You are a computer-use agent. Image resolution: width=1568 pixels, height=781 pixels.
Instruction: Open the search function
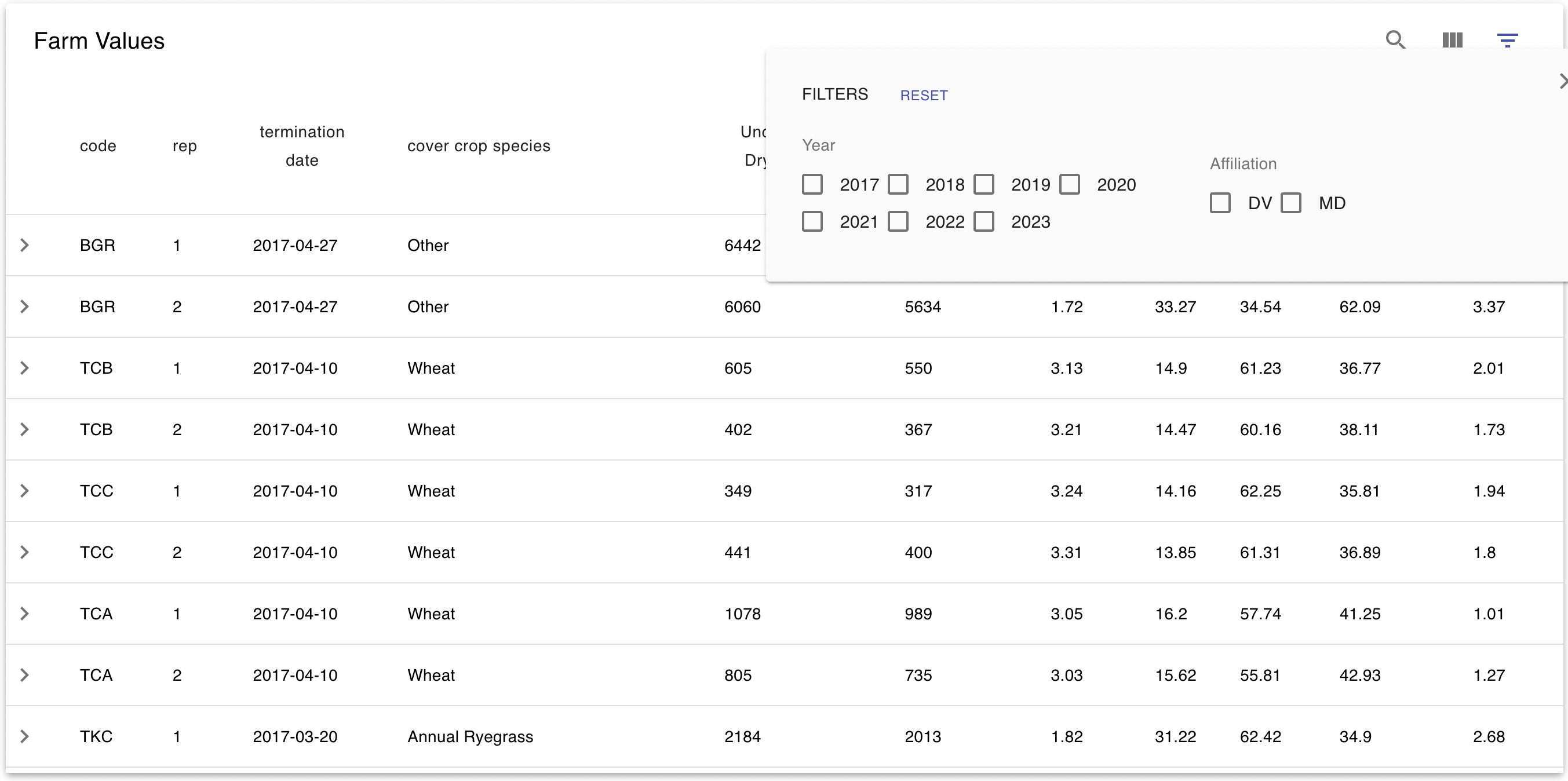(x=1396, y=39)
